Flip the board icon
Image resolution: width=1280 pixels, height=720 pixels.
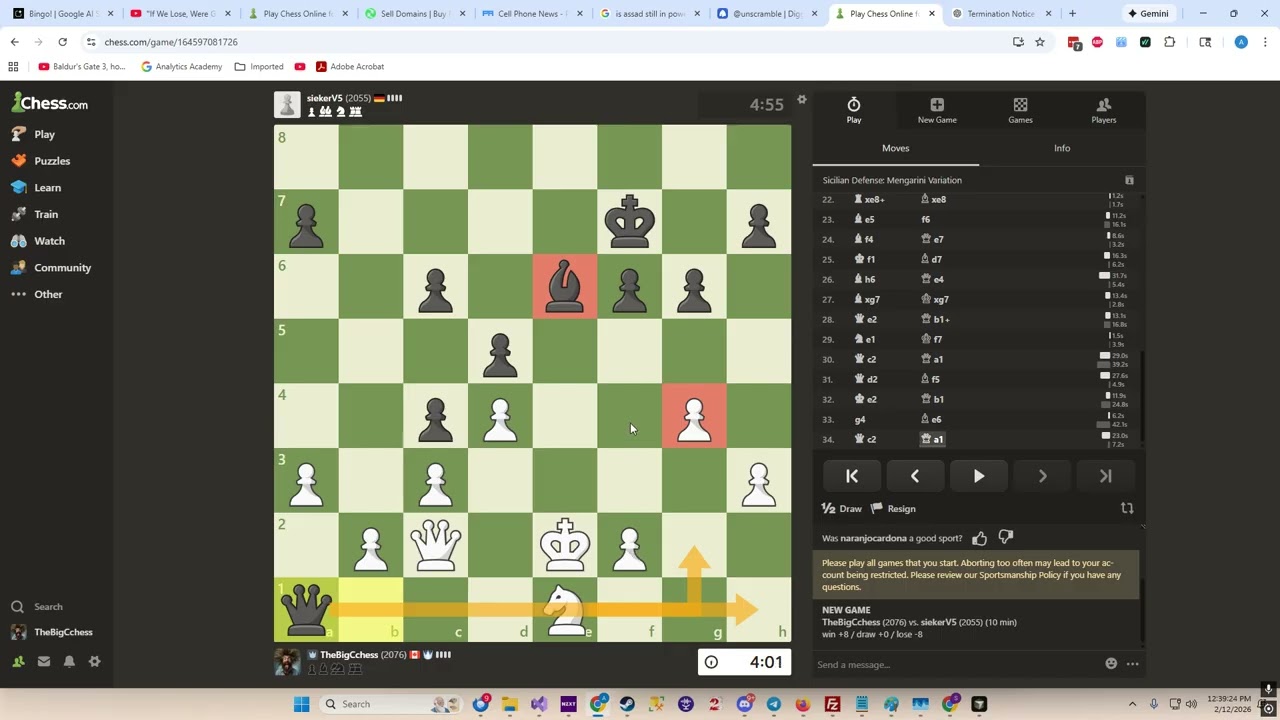1127,508
